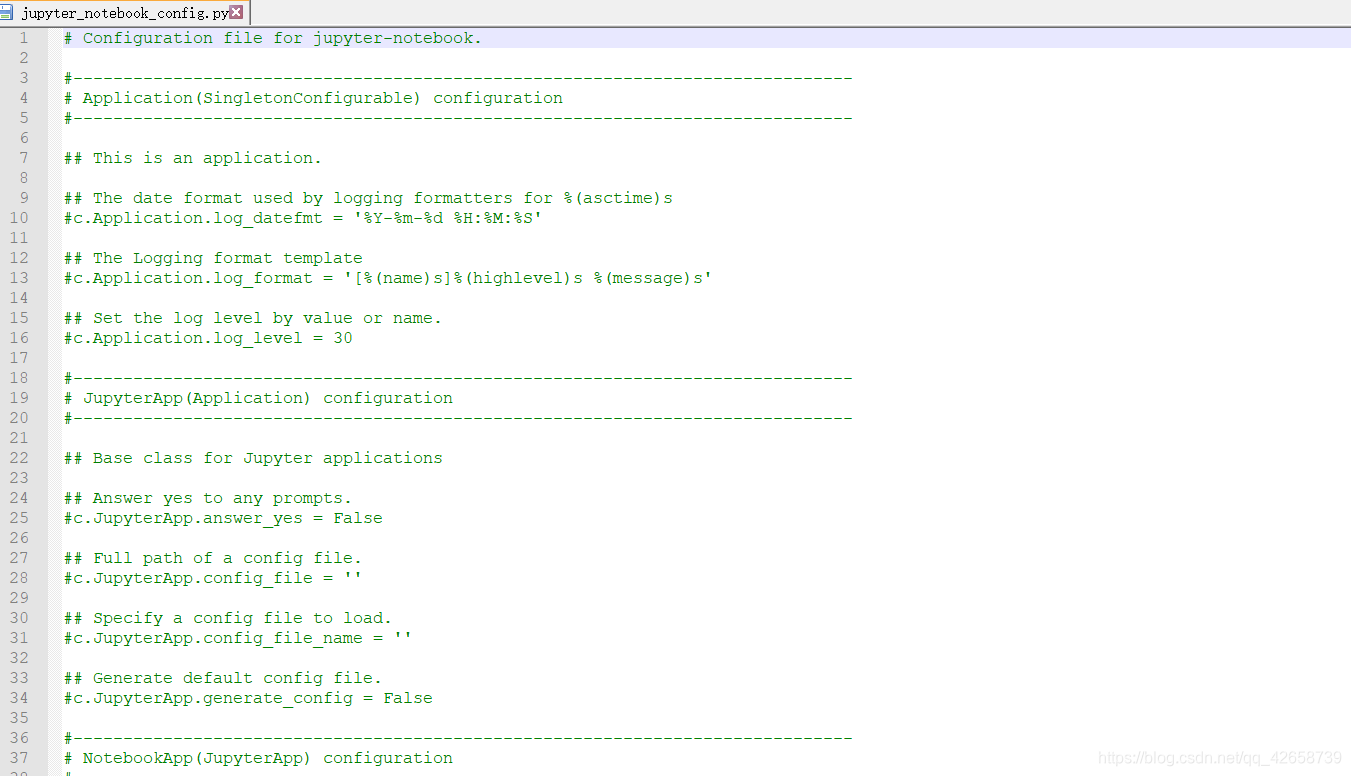
Task: Click line number 10 in the gutter
Action: (19, 218)
